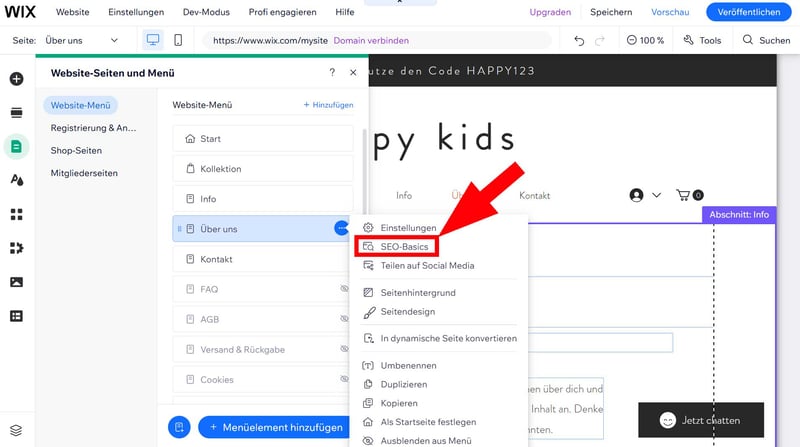Image resolution: width=800 pixels, height=447 pixels.
Task: Click the + Hinzufügen link
Action: (x=328, y=105)
